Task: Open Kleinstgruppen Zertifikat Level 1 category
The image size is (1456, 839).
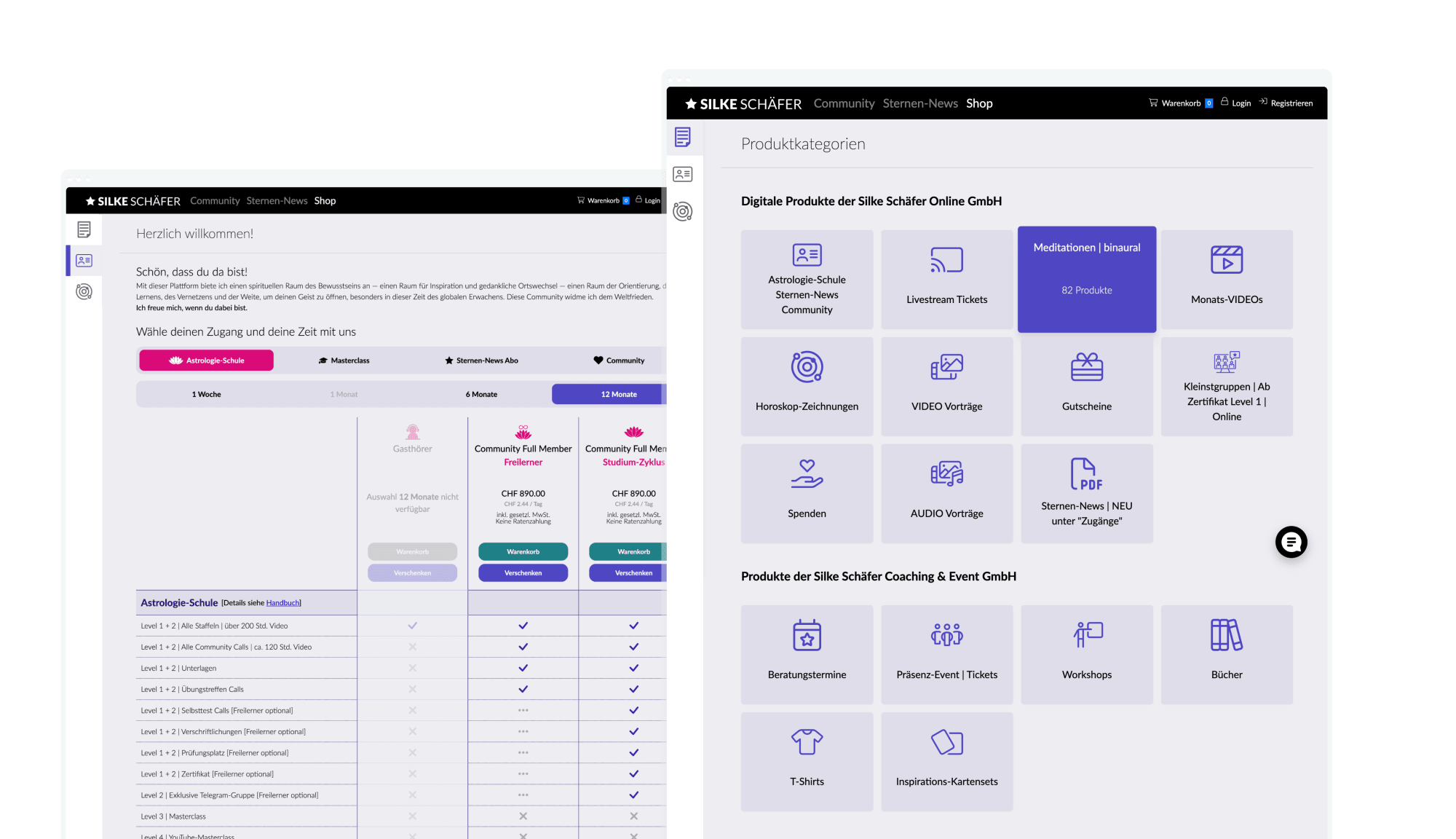Action: [1227, 387]
